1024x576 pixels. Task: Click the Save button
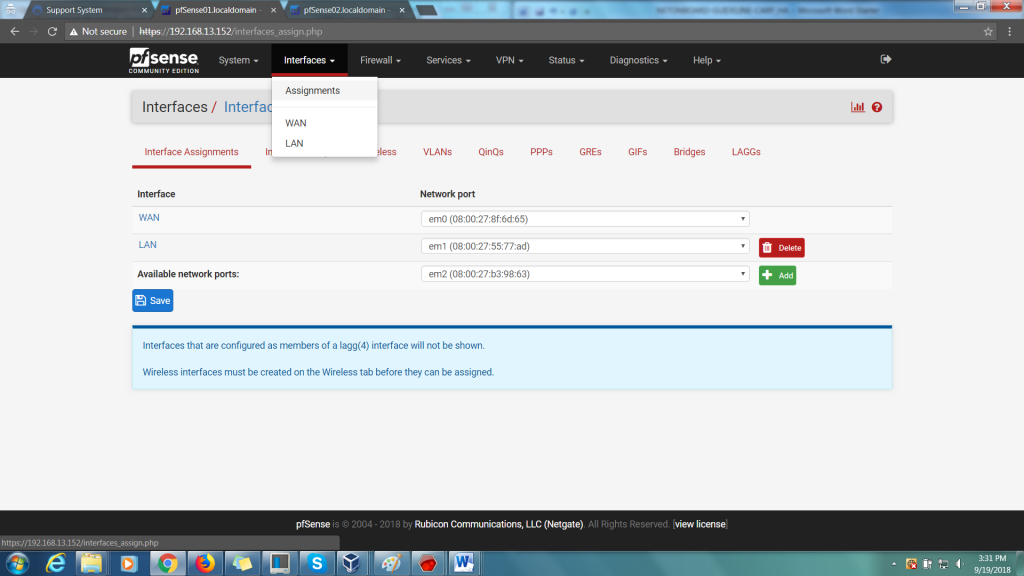(152, 300)
